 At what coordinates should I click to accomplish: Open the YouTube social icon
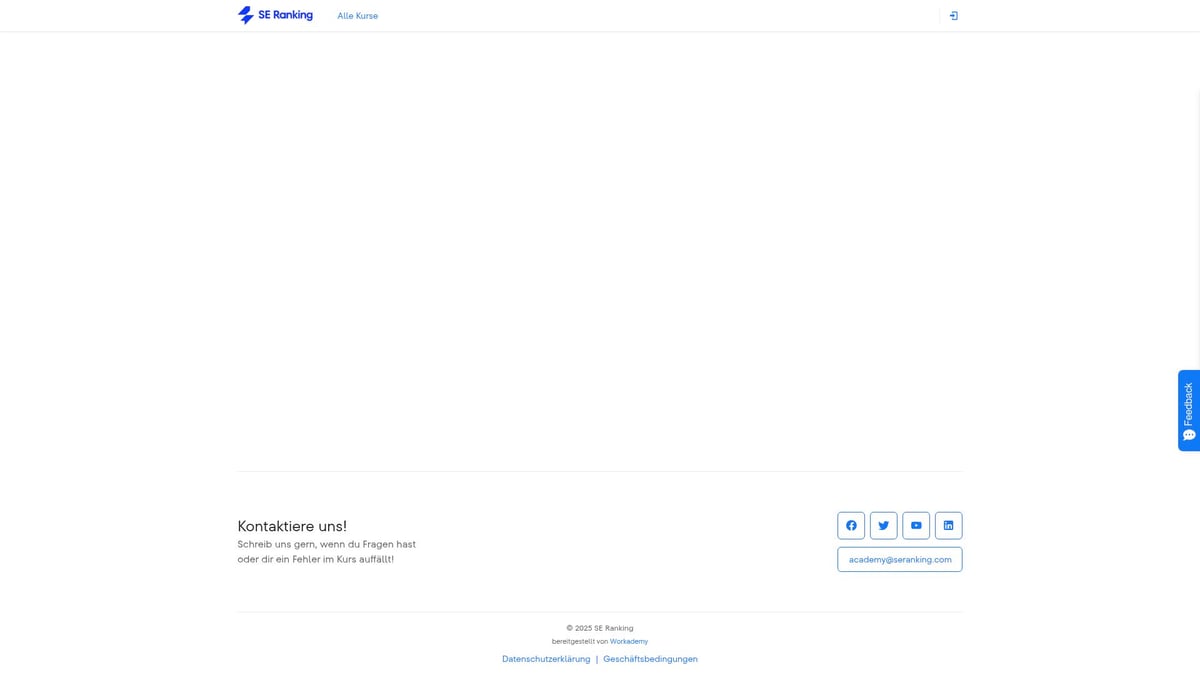click(x=916, y=525)
